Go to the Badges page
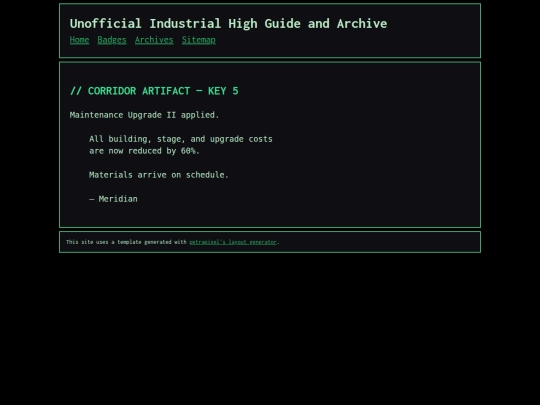The height and width of the screenshot is (405, 540). [x=112, y=40]
